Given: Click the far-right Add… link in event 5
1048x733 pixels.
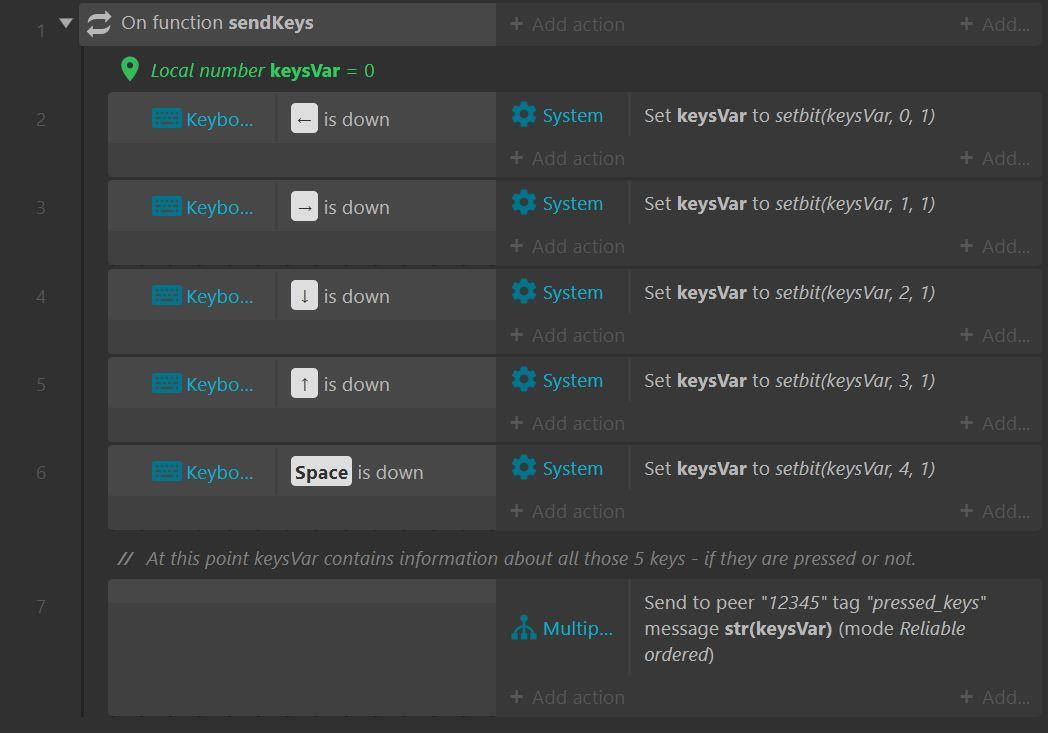Looking at the screenshot, I should click(995, 423).
